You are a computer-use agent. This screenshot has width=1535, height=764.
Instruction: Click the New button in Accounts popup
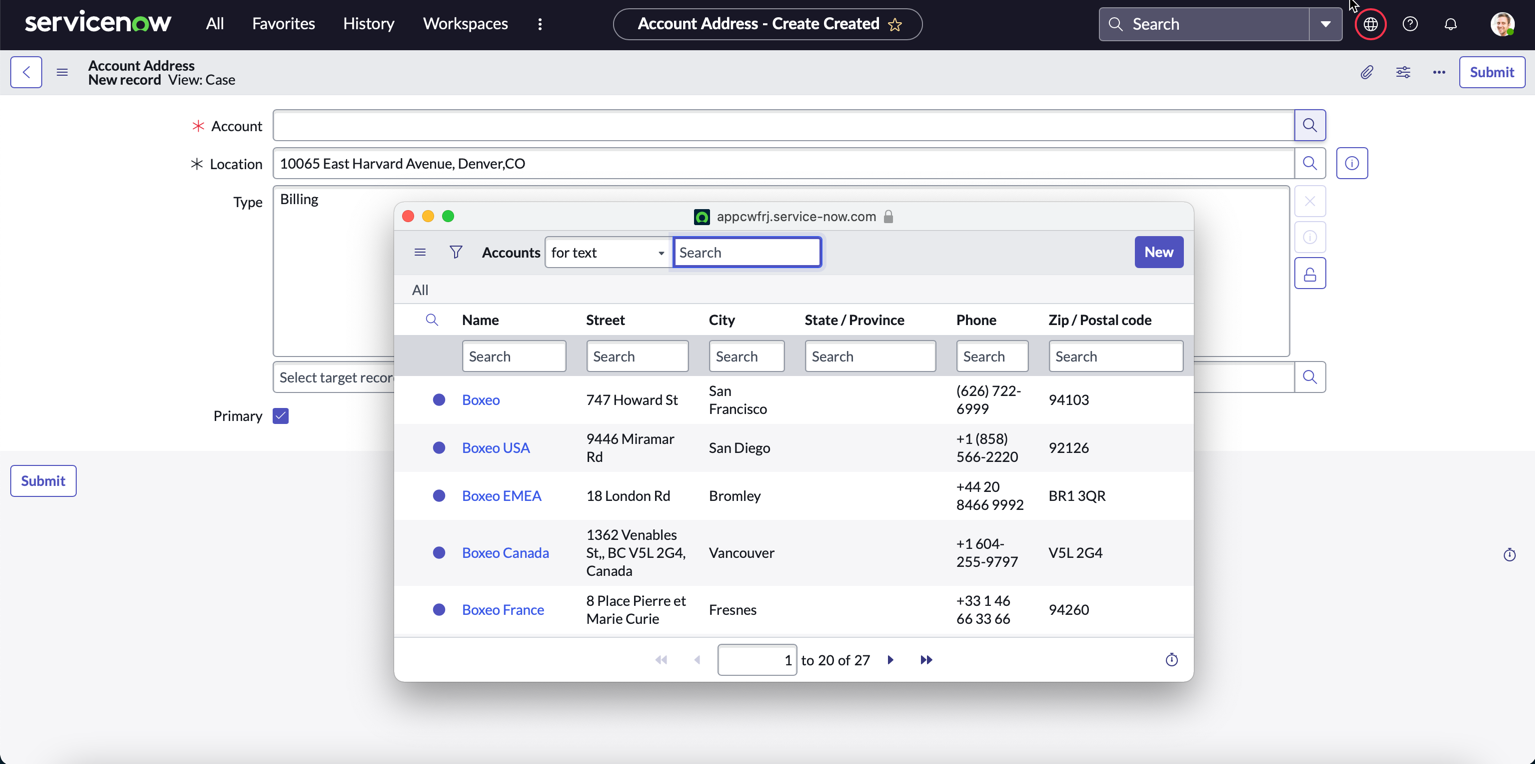coord(1159,252)
